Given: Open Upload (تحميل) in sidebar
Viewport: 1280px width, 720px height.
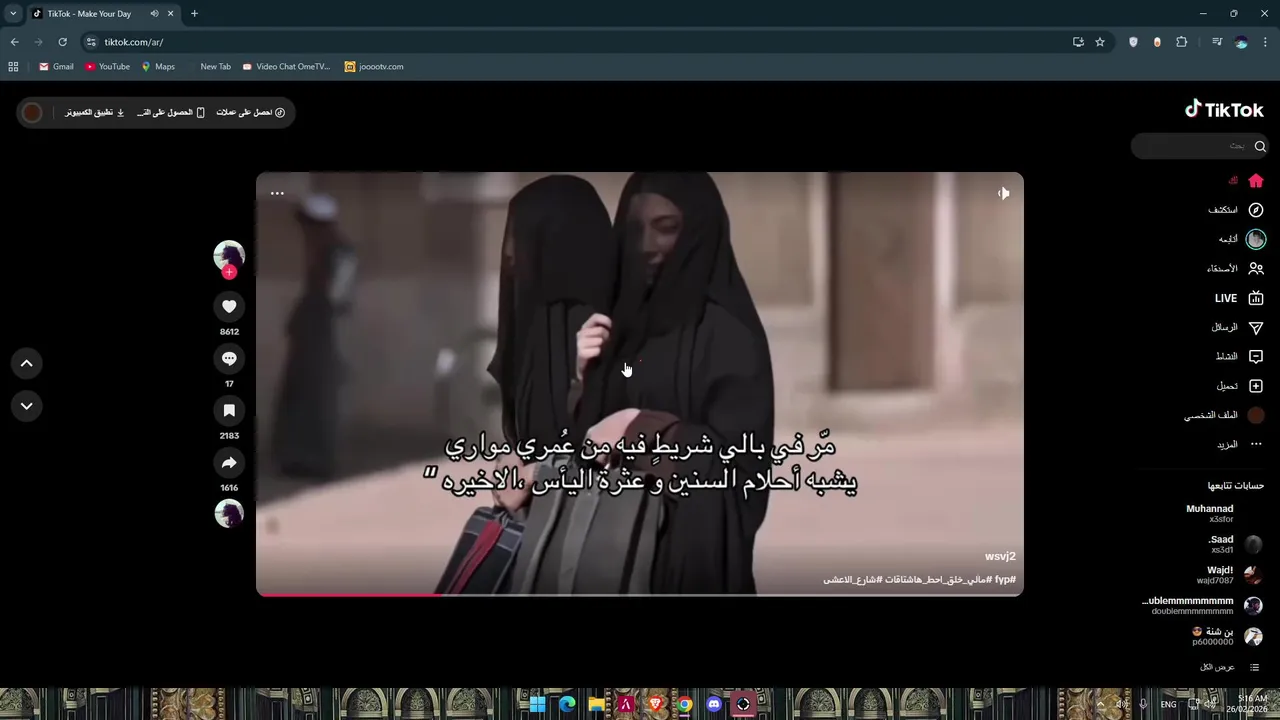Looking at the screenshot, I should [1240, 386].
